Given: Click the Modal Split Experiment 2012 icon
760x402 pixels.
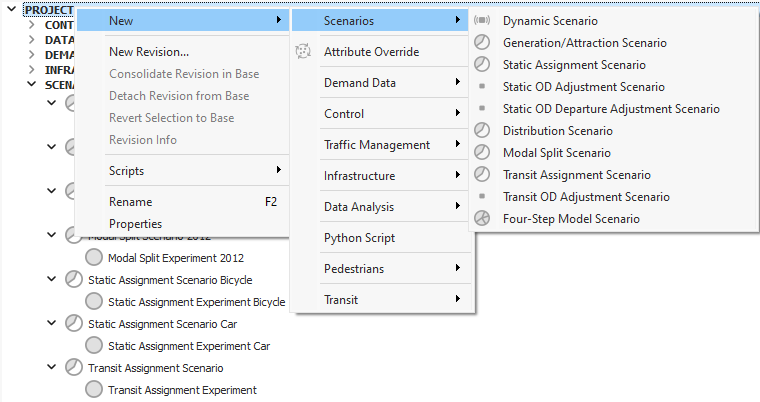Looking at the screenshot, I should 95,258.
